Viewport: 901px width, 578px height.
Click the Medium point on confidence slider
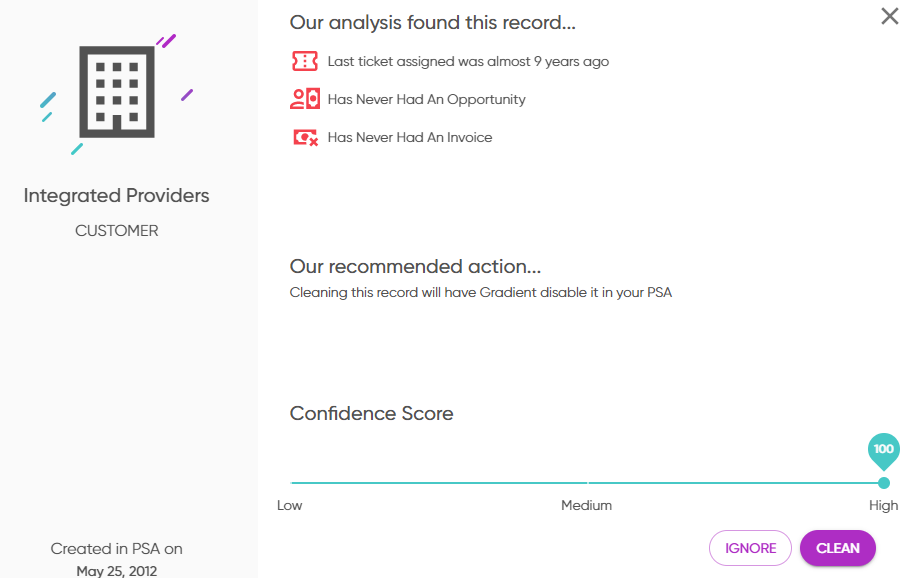click(587, 483)
